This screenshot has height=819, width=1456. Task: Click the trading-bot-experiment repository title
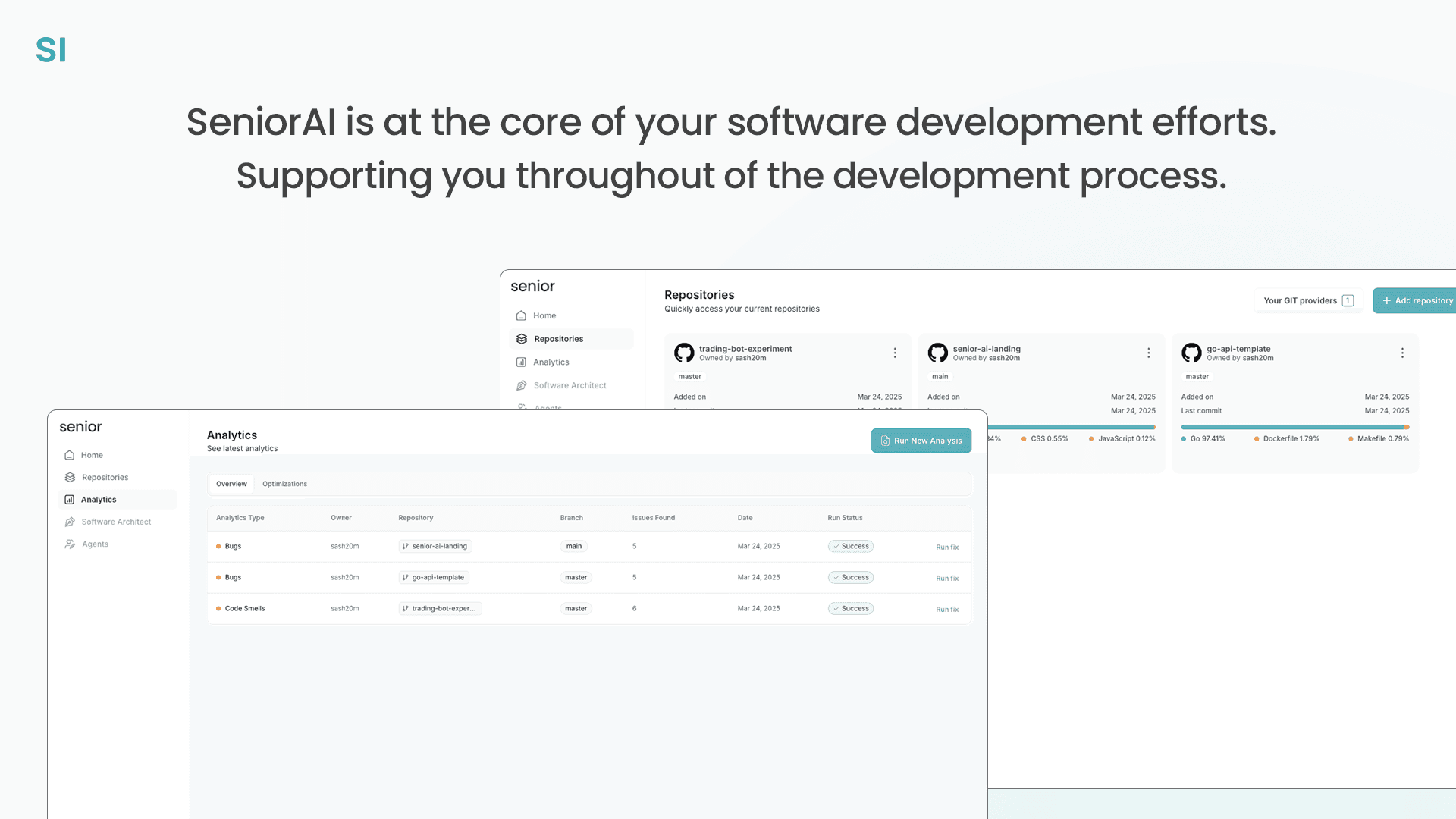point(745,349)
